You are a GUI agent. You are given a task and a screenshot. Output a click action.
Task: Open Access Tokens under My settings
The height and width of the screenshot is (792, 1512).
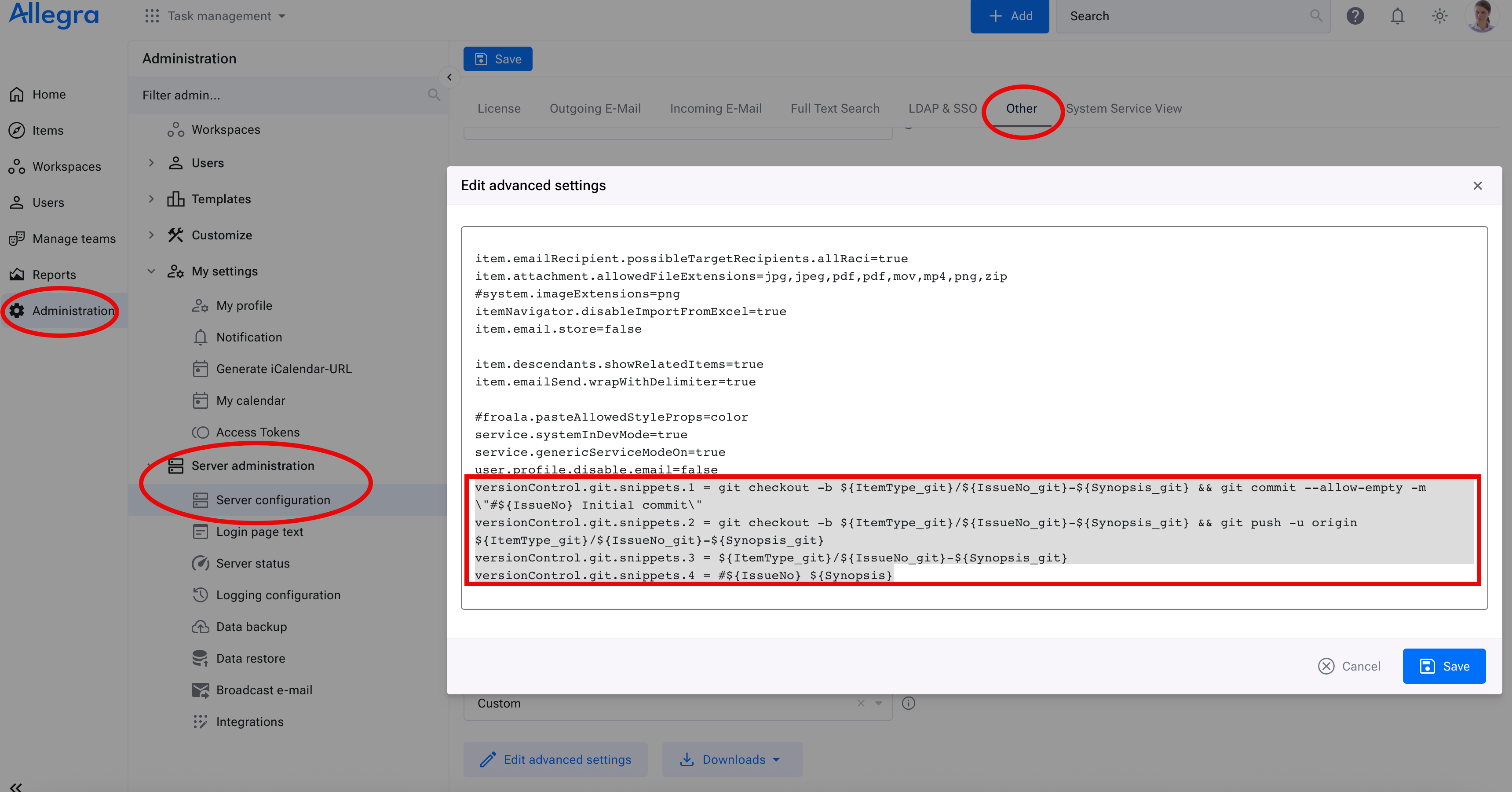(x=258, y=432)
